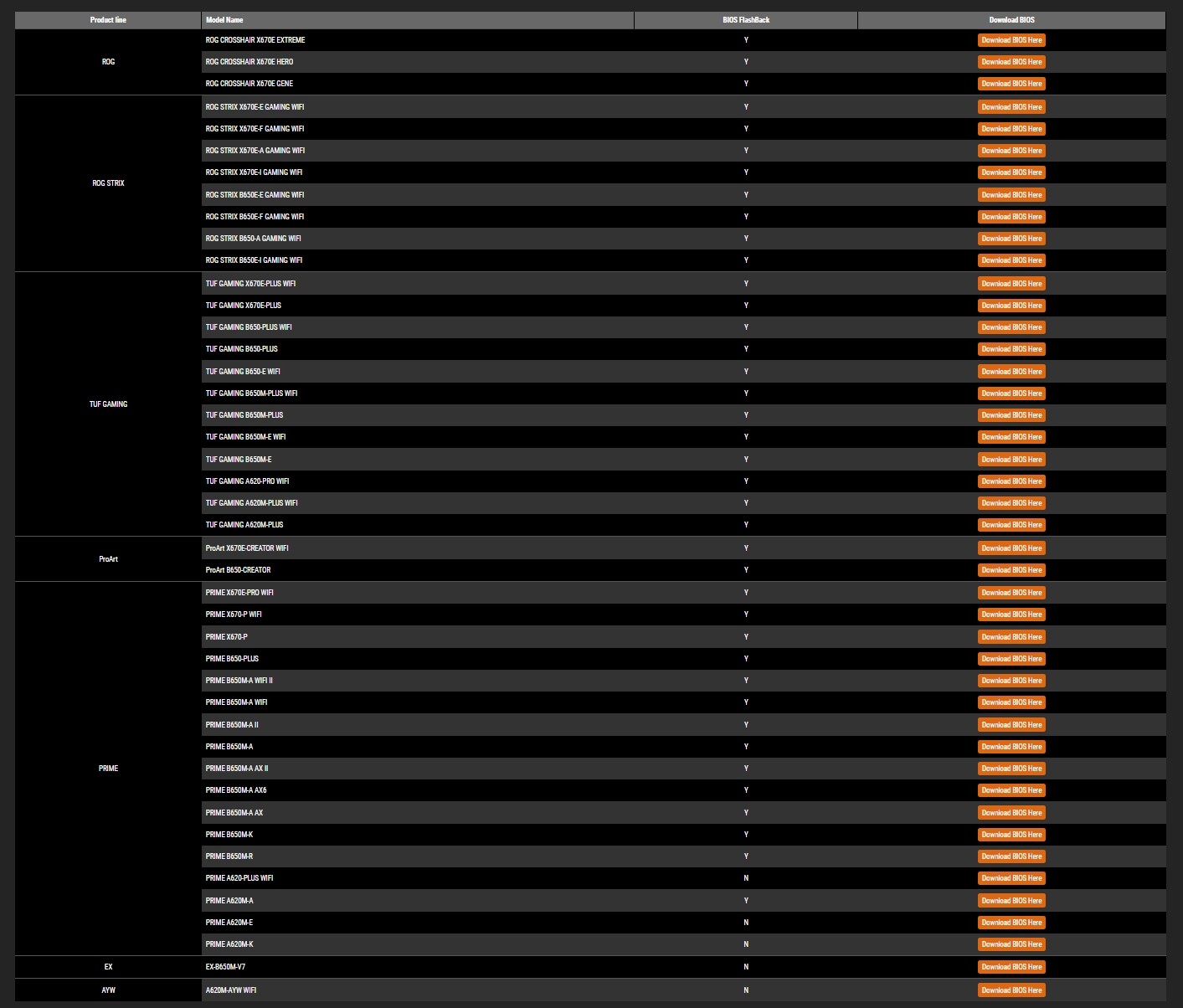Download BIOS for ROG CROSSHAIR X670E GENE
1183x1008 pixels.
coord(1011,84)
